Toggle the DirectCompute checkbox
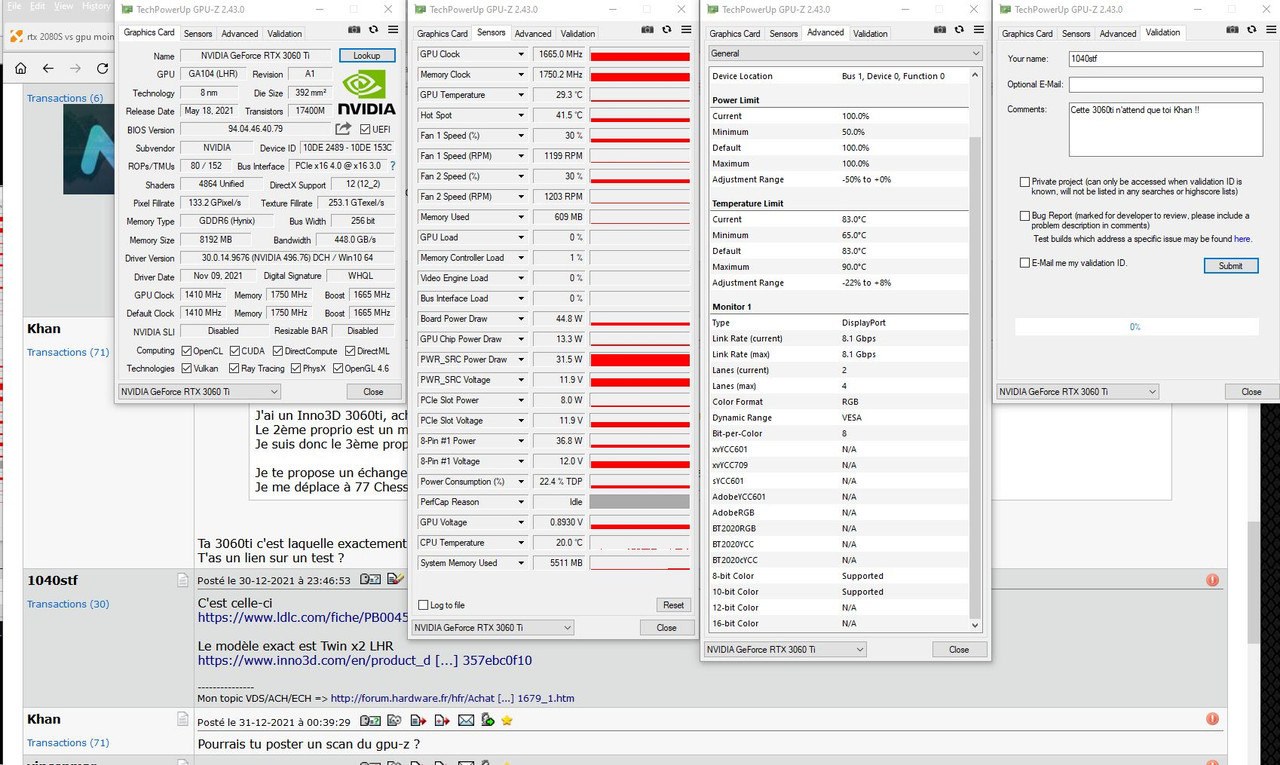 [277, 351]
